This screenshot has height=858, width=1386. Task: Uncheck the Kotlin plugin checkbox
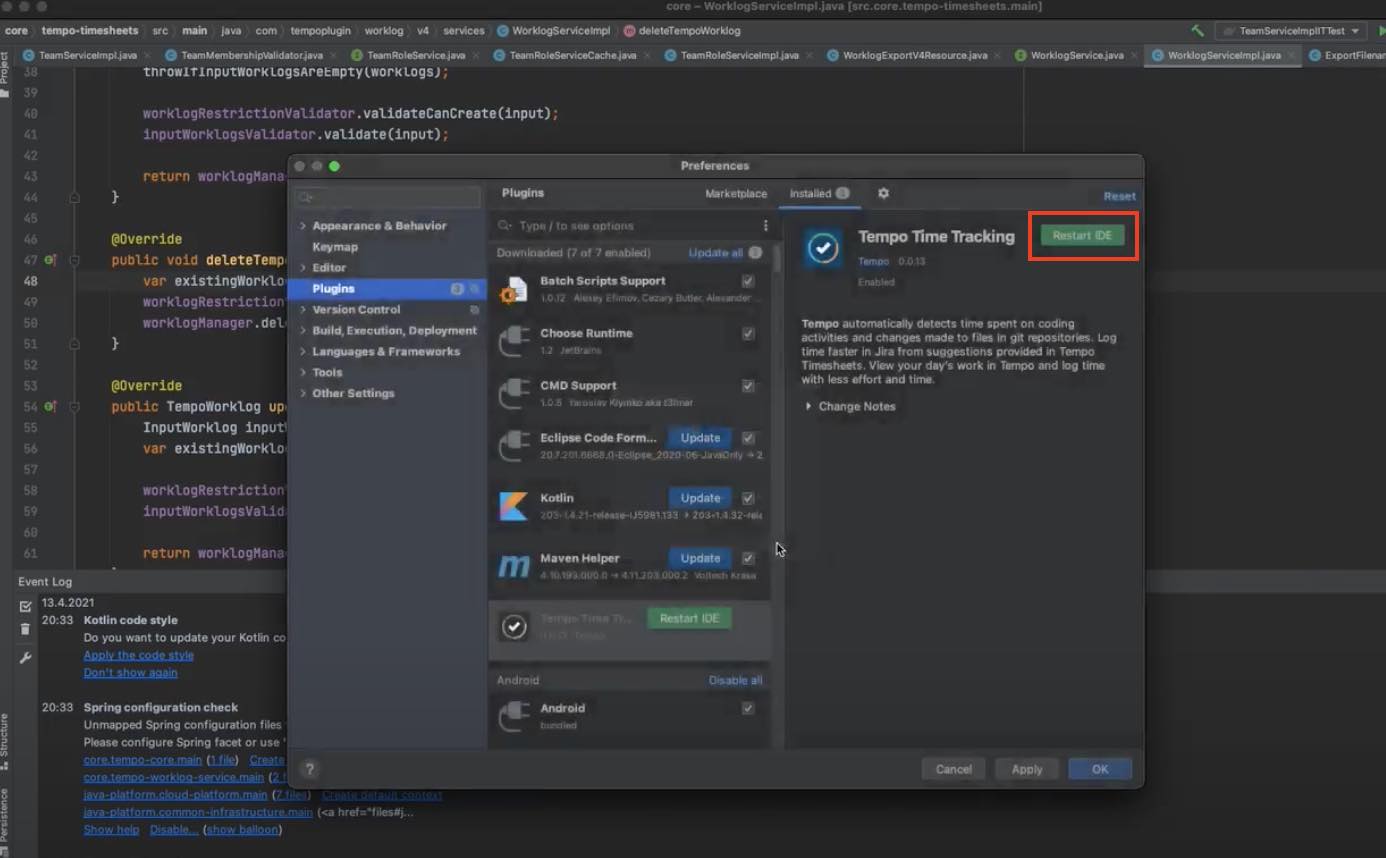[x=748, y=498]
